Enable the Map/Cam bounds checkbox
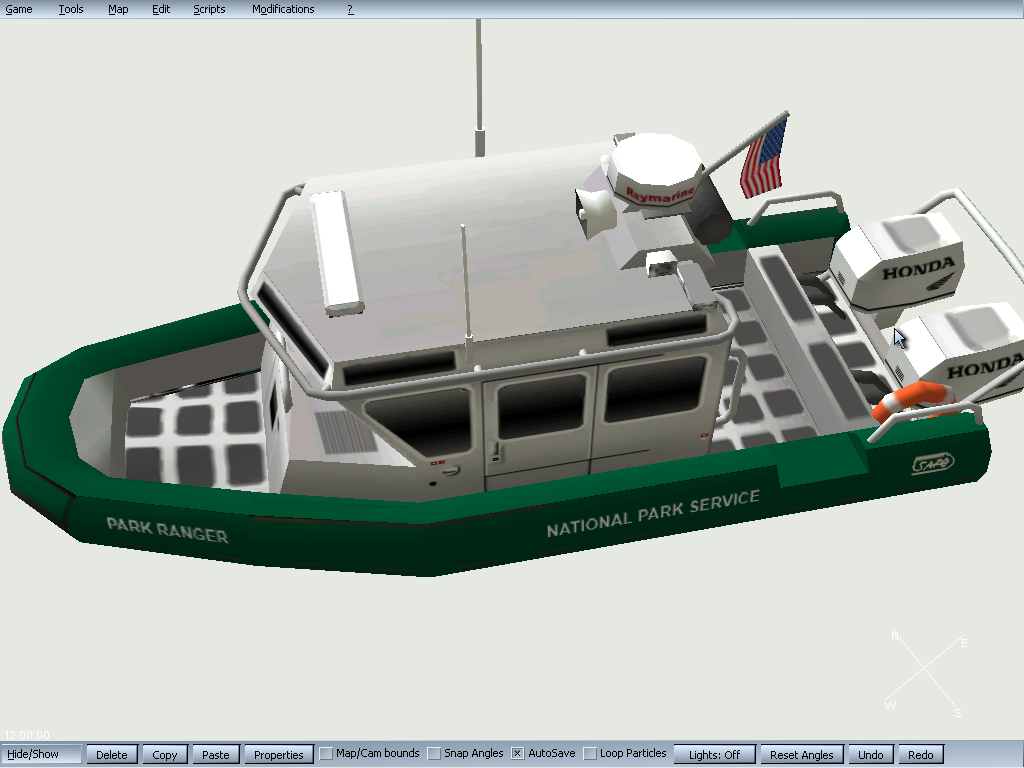1024x768 pixels. (x=326, y=754)
